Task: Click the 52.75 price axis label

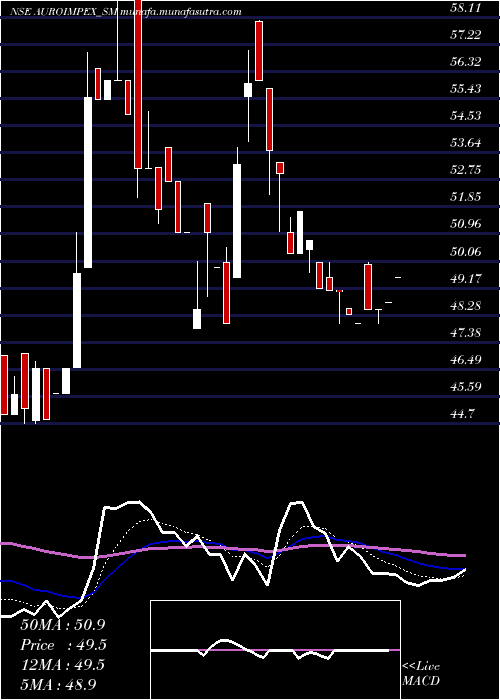Action: coord(466,170)
